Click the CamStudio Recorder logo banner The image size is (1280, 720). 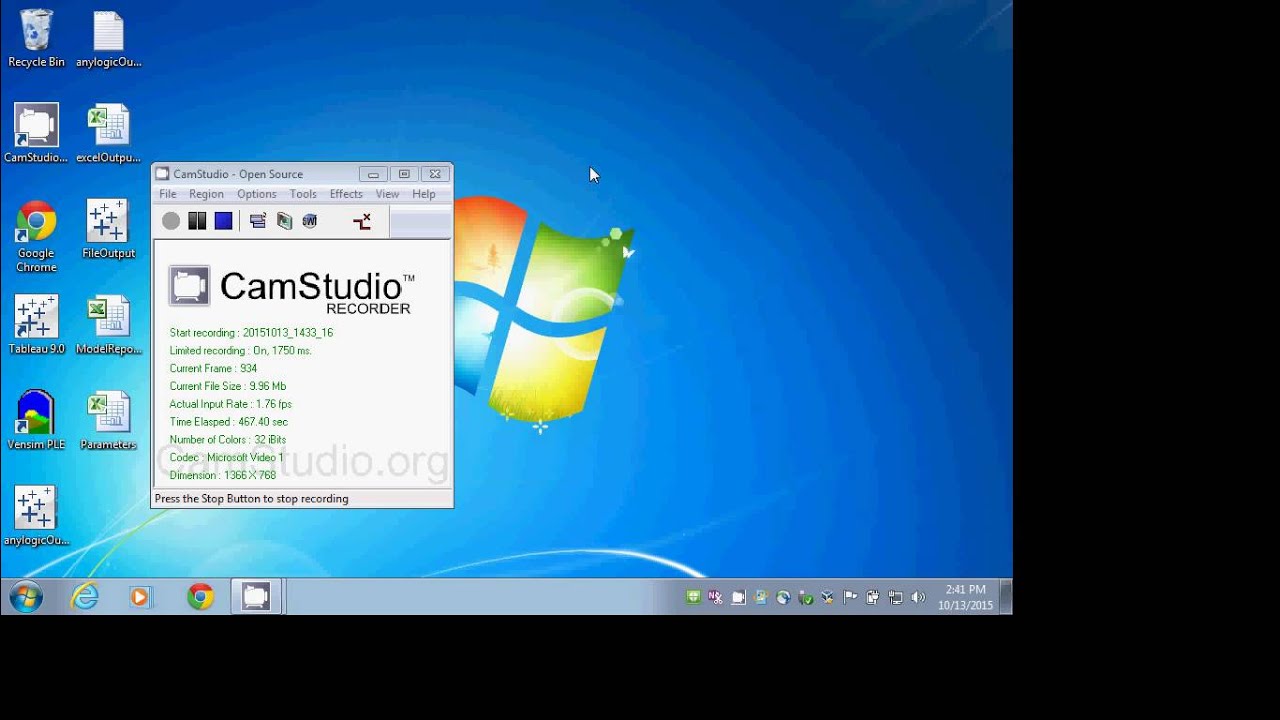tap(291, 290)
